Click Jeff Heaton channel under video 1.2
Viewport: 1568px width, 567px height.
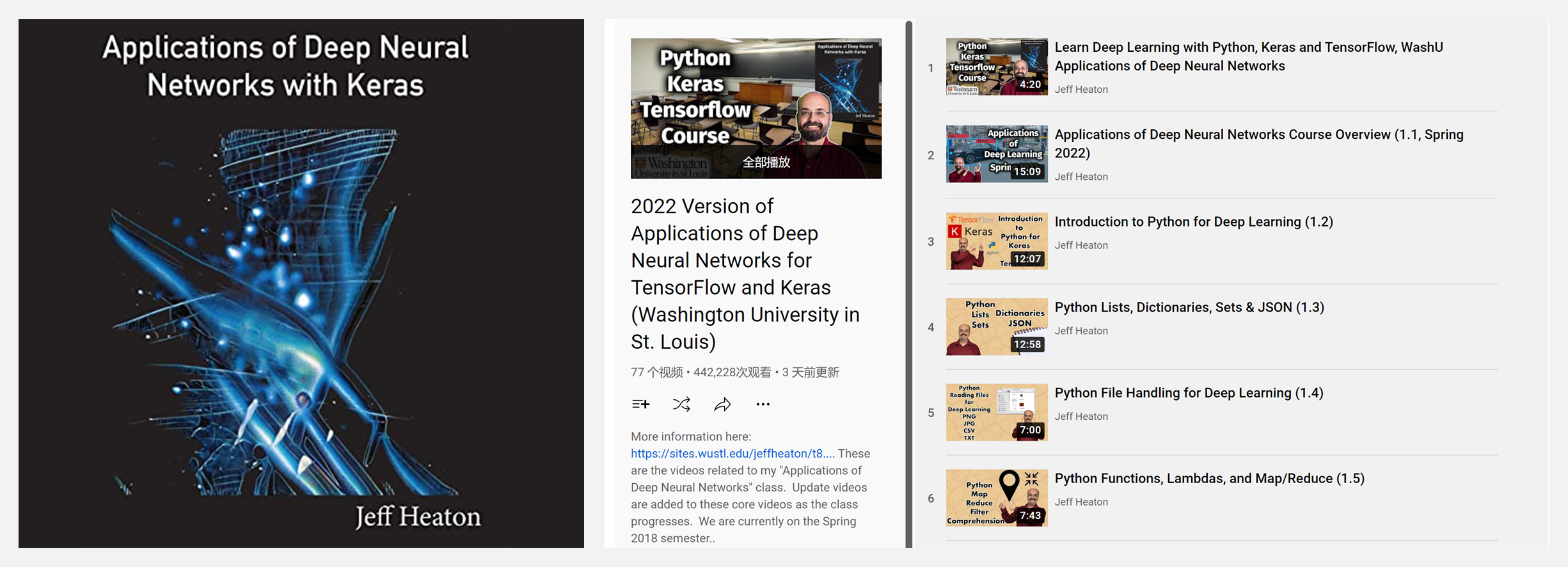click(x=1081, y=245)
